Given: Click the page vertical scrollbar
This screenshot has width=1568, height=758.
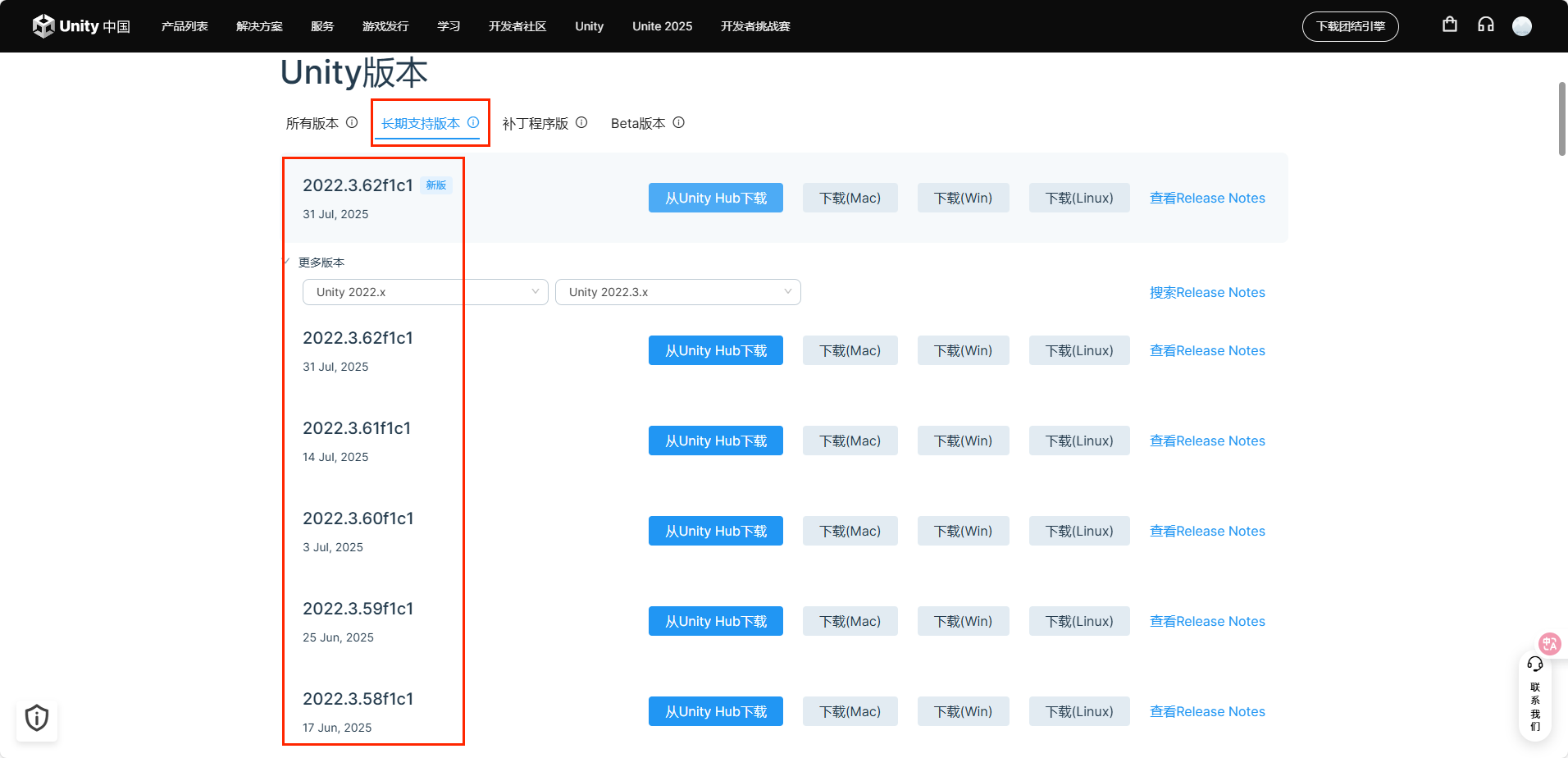Looking at the screenshot, I should [x=1562, y=119].
